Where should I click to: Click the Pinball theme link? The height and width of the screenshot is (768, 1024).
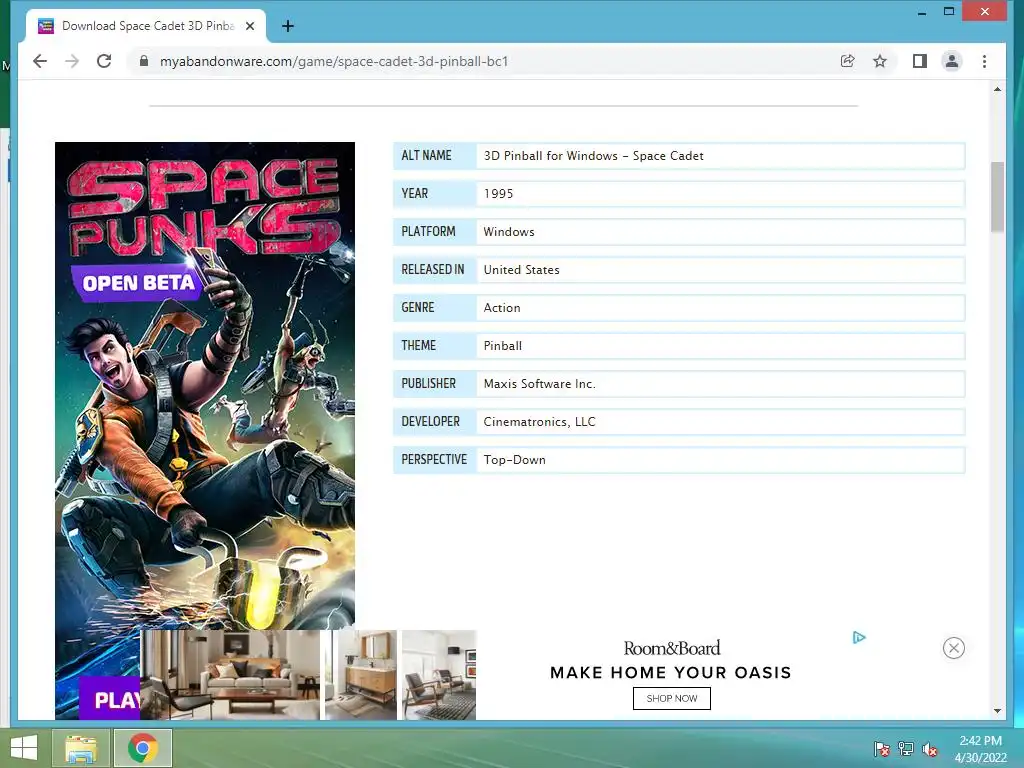pyautogui.click(x=502, y=345)
